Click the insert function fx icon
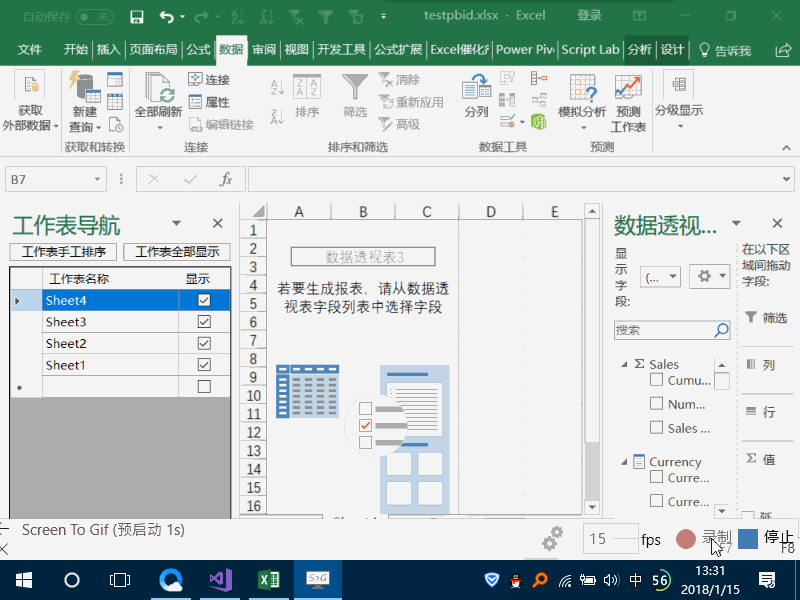The width and height of the screenshot is (800, 600). tap(226, 179)
